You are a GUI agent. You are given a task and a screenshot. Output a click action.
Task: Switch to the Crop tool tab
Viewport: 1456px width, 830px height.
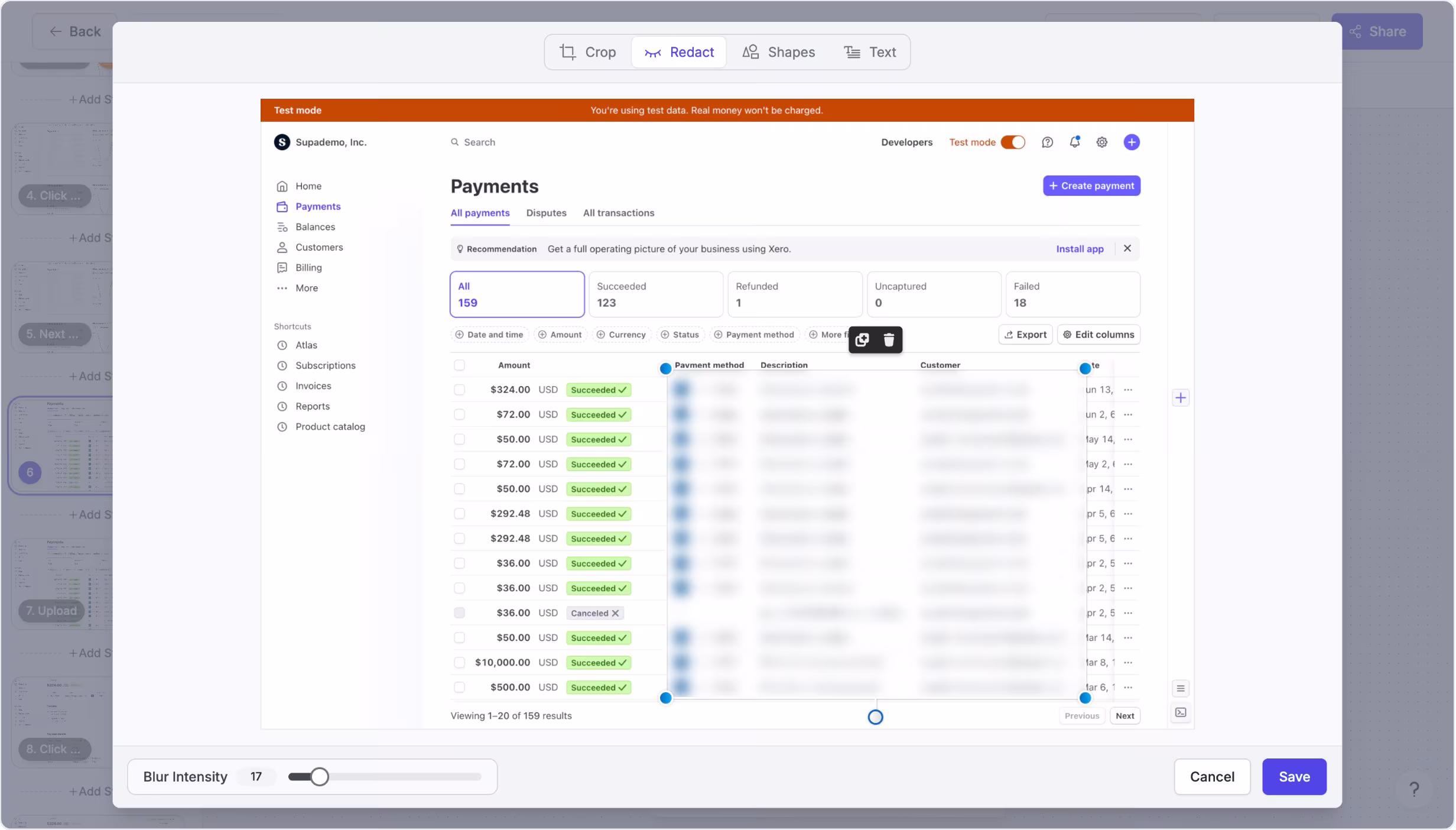pyautogui.click(x=587, y=52)
